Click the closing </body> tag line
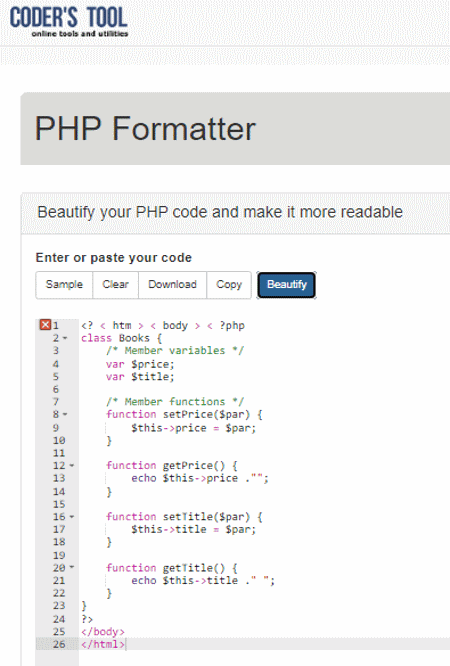Screen dimensions: 450x666 (x=103, y=632)
